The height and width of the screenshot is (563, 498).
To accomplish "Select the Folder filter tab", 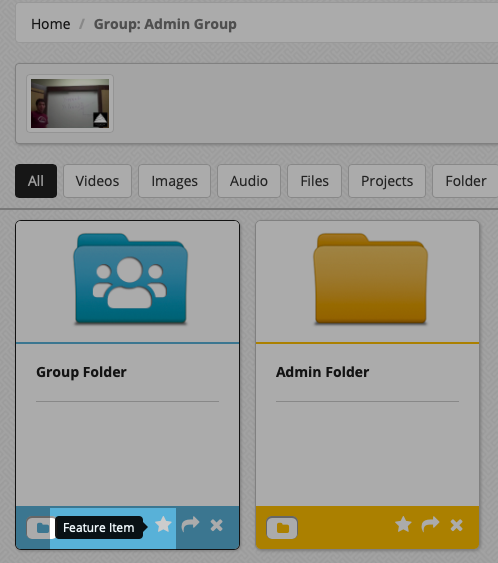I will click(x=465, y=181).
